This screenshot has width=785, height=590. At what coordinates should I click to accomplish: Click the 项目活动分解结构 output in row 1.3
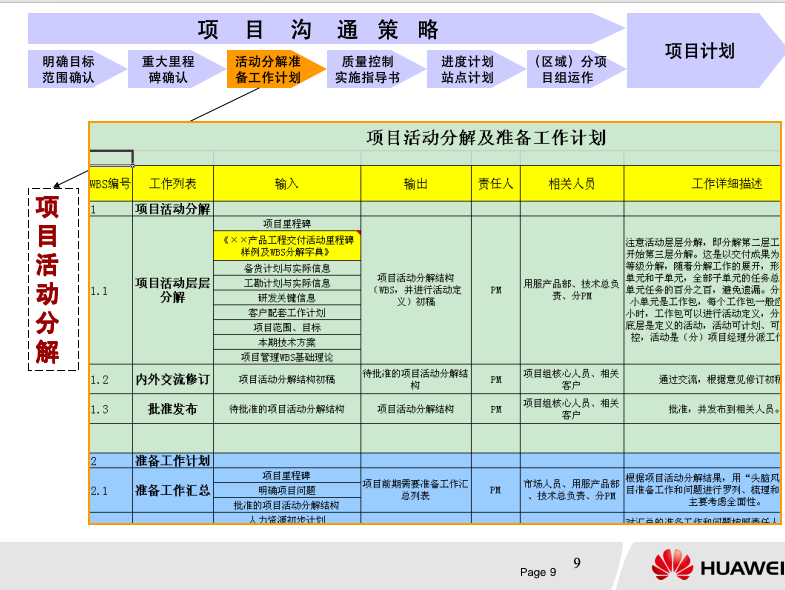pyautogui.click(x=416, y=409)
